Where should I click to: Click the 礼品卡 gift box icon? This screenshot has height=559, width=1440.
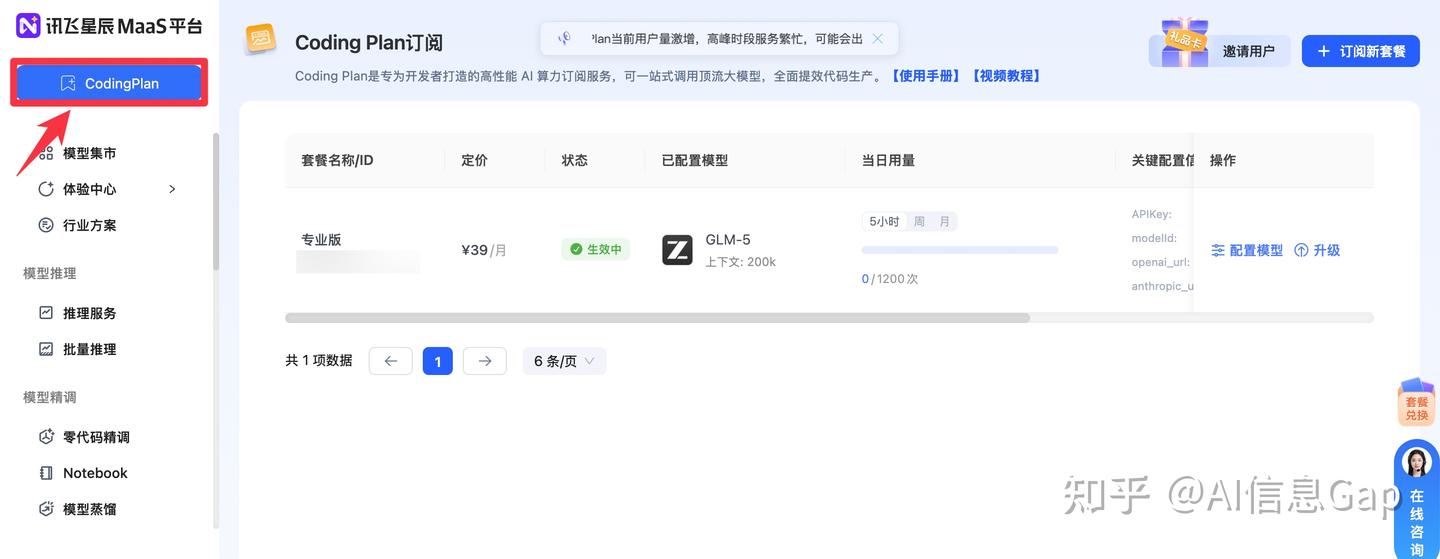[1185, 42]
